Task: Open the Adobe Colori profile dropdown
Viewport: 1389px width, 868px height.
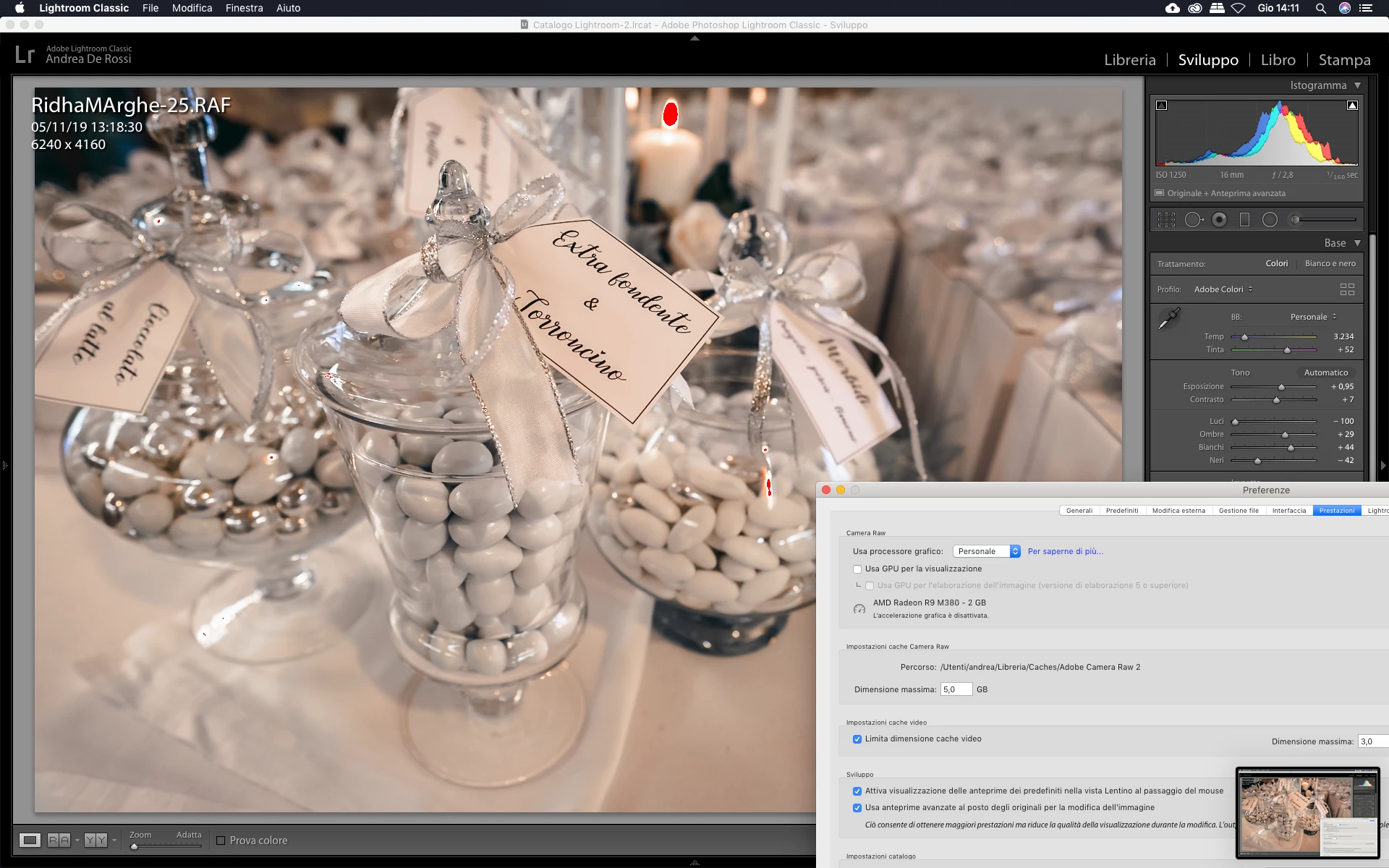Action: coord(1223,289)
